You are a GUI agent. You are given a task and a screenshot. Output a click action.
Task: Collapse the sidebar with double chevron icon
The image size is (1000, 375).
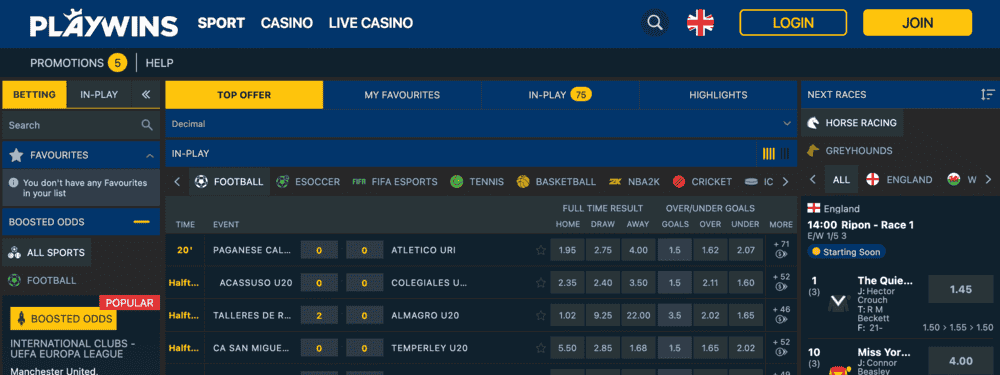point(146,94)
